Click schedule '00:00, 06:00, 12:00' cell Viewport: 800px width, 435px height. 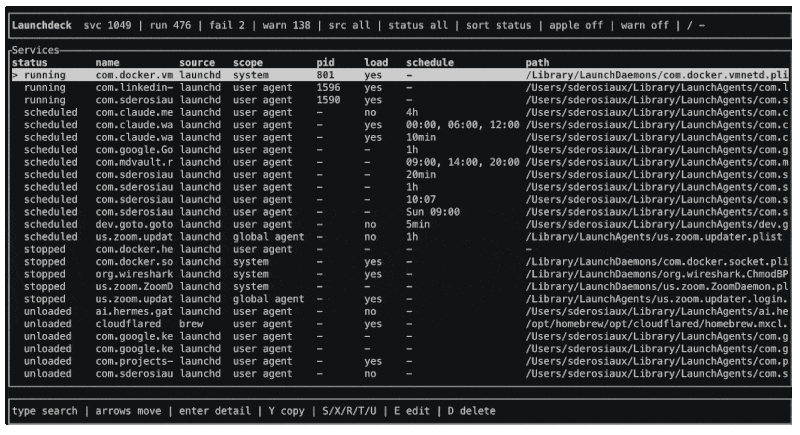click(x=463, y=125)
